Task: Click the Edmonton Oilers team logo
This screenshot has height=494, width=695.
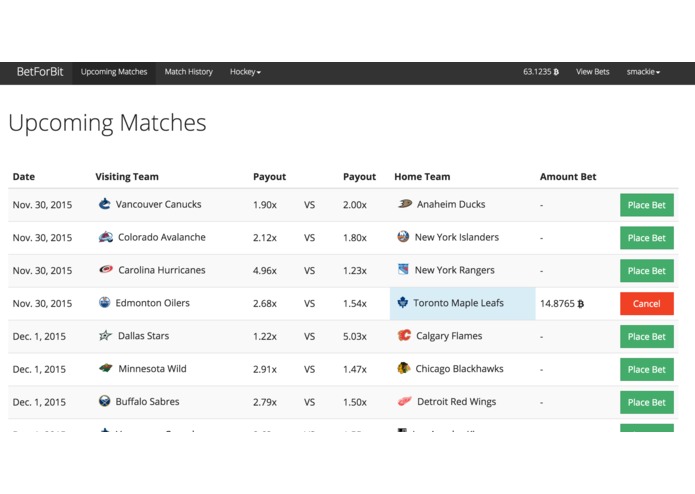Action: (105, 303)
